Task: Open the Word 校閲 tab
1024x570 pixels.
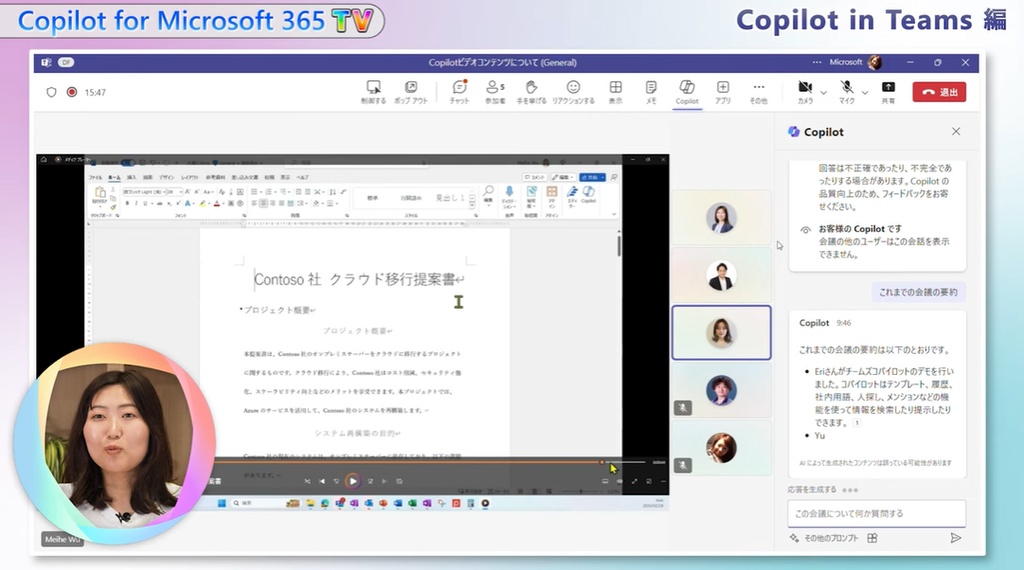Action: 269,178
